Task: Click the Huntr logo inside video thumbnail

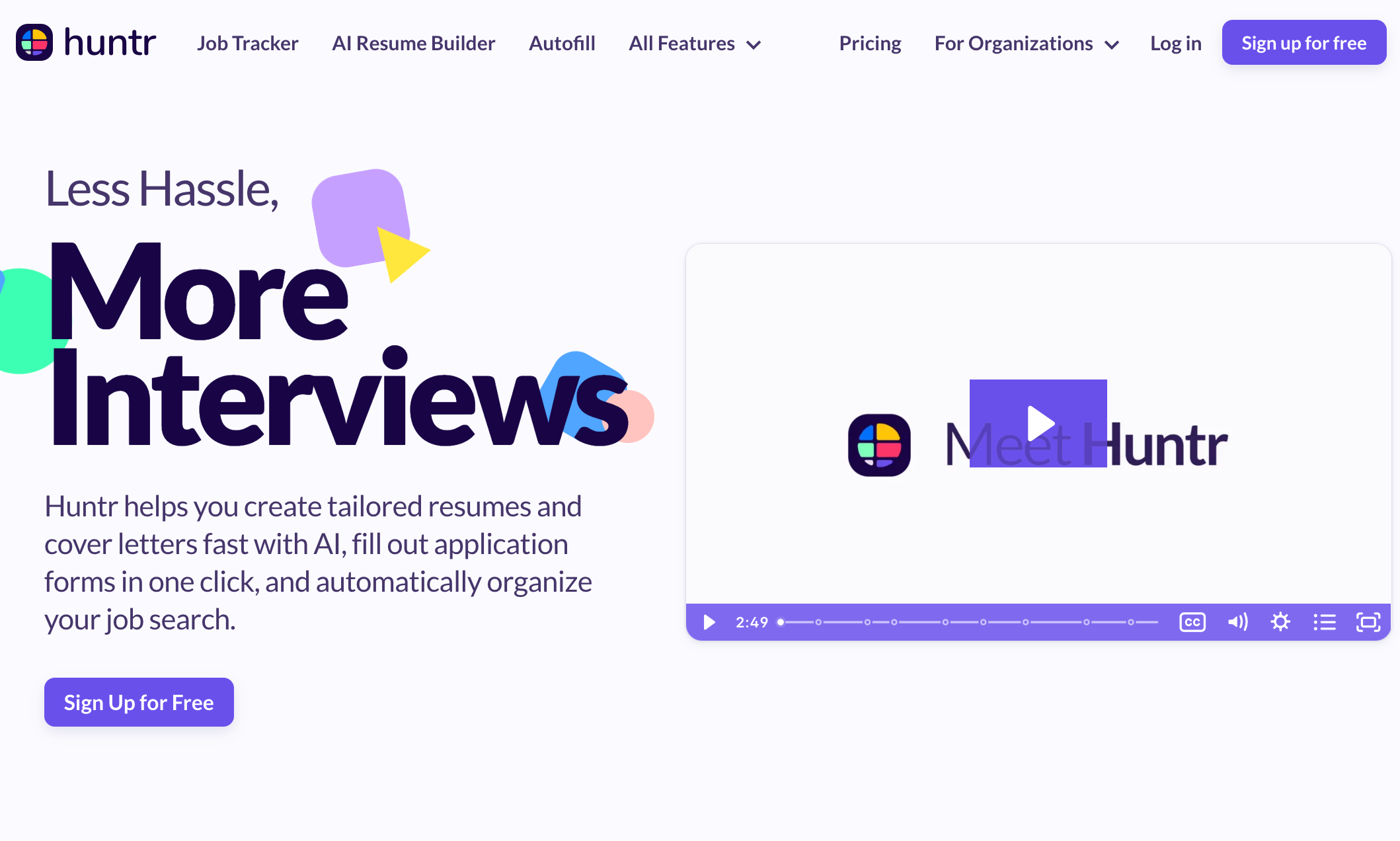Action: pyautogui.click(x=879, y=445)
